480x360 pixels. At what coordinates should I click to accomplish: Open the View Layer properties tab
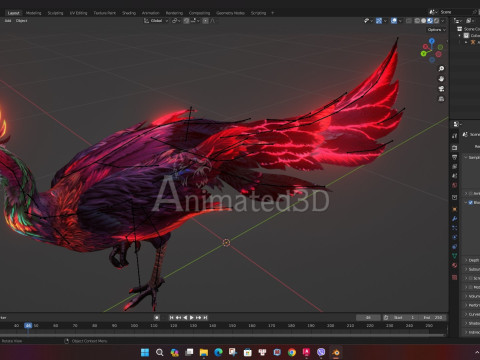click(x=455, y=166)
